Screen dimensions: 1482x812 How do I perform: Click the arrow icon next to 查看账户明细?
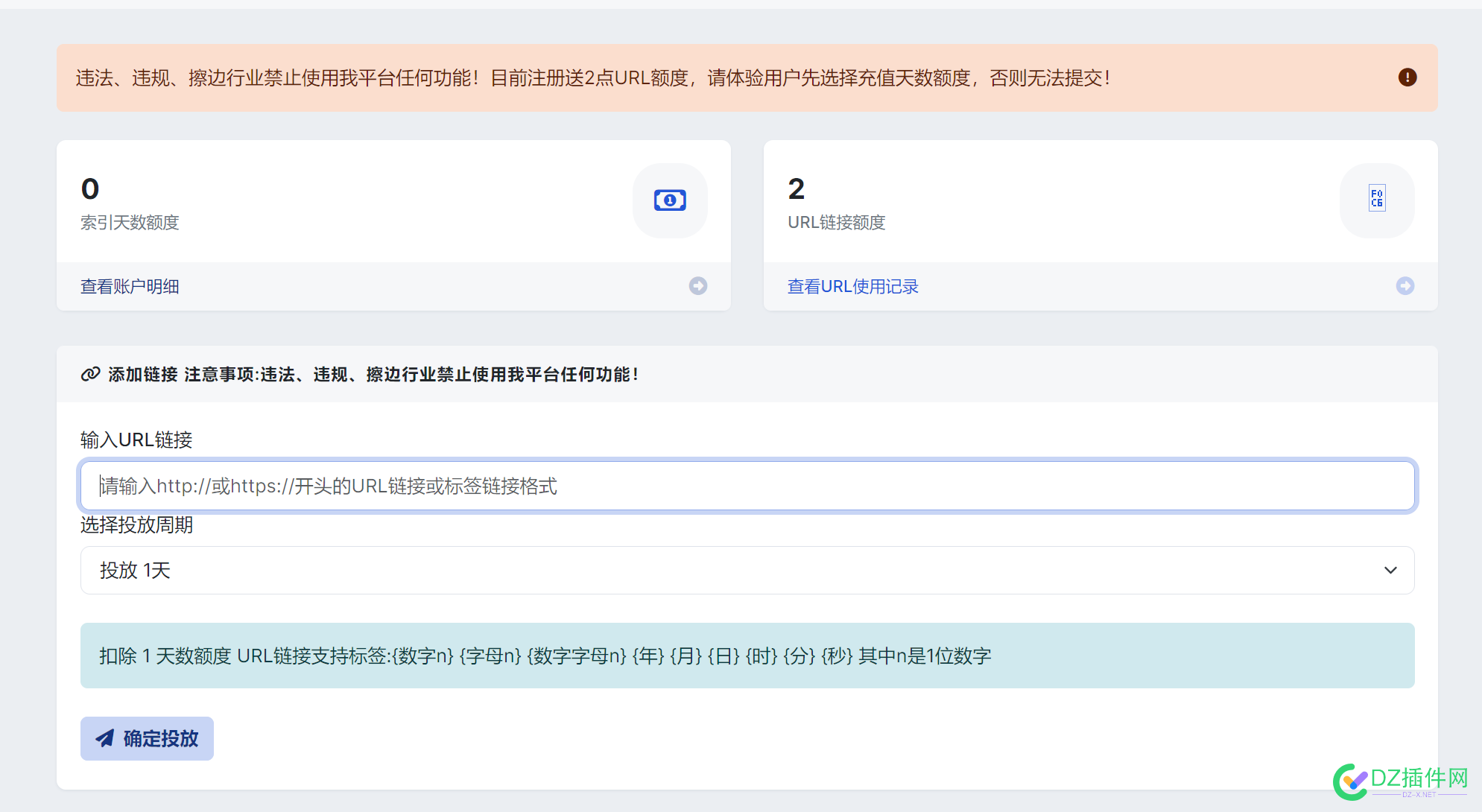[698, 286]
